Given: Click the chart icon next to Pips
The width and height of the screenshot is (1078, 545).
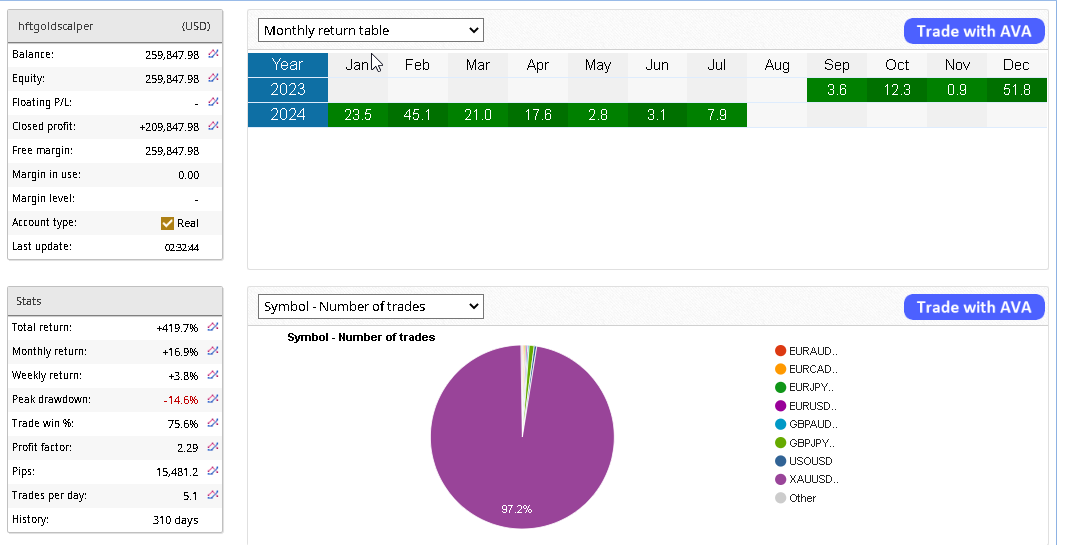Looking at the screenshot, I should pyautogui.click(x=213, y=471).
